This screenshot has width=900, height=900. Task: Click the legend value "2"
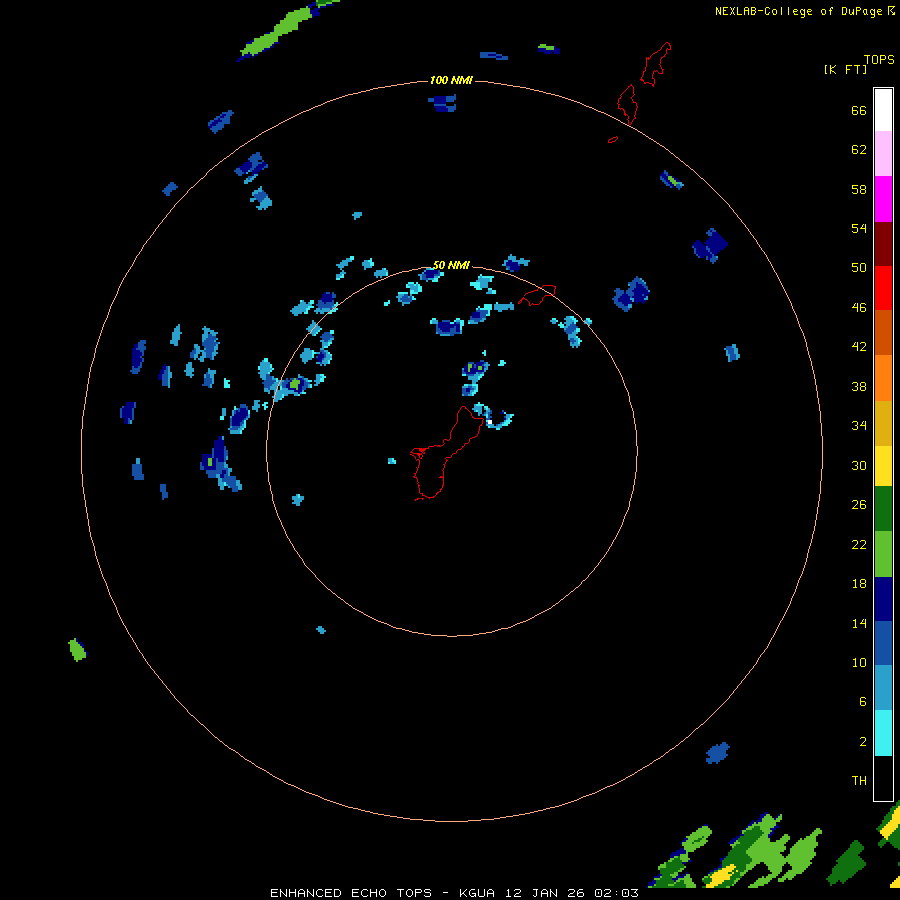863,742
